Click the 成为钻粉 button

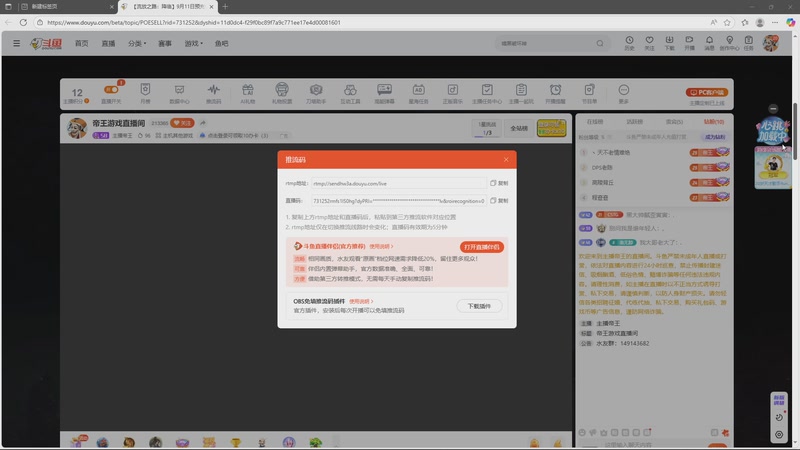(x=715, y=137)
